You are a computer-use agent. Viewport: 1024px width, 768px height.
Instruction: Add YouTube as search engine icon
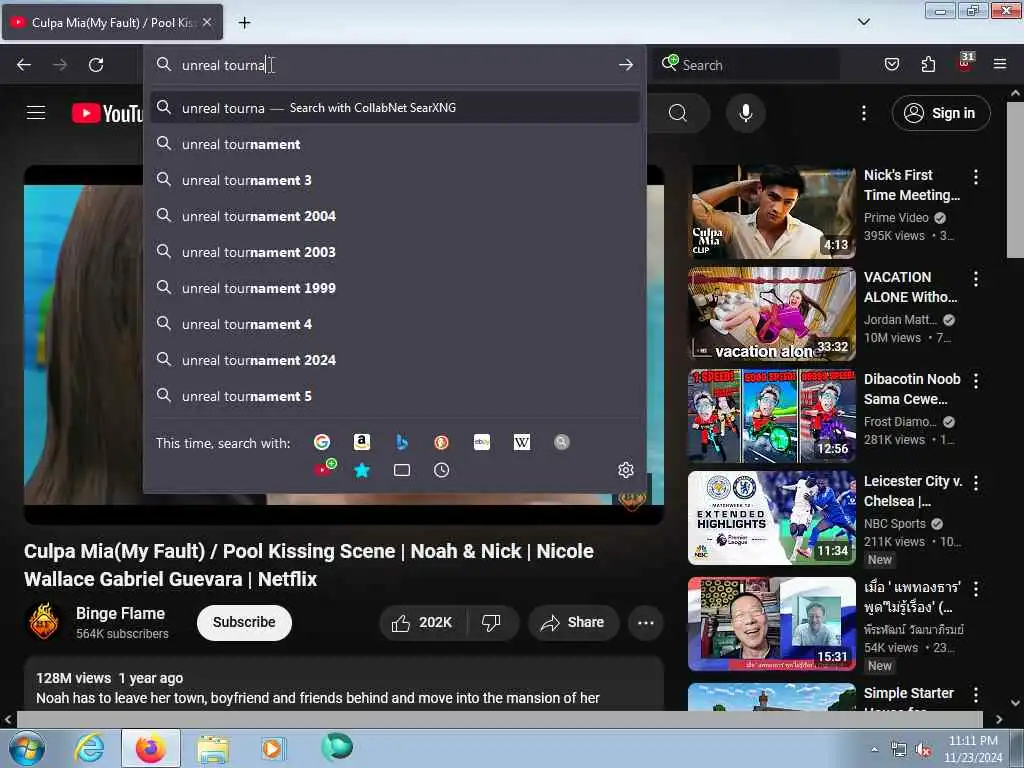[x=325, y=468]
